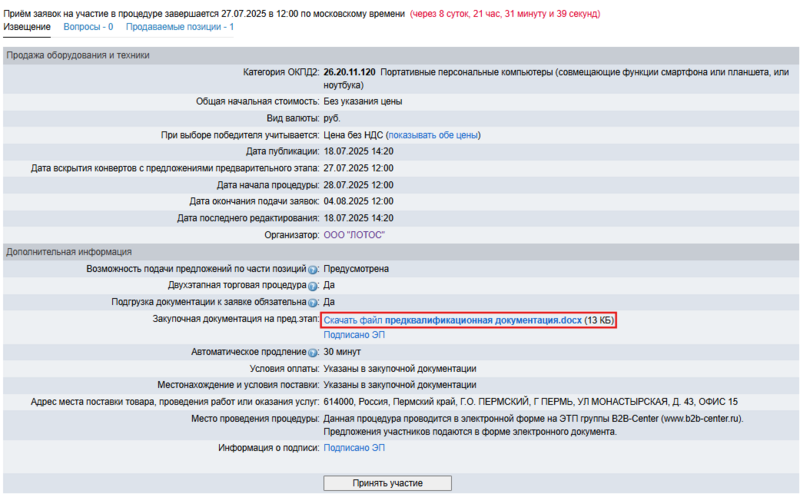Open 'Подписано ЭП' in 'Информация о подписи' row
The width and height of the screenshot is (800, 494).
coord(354,448)
